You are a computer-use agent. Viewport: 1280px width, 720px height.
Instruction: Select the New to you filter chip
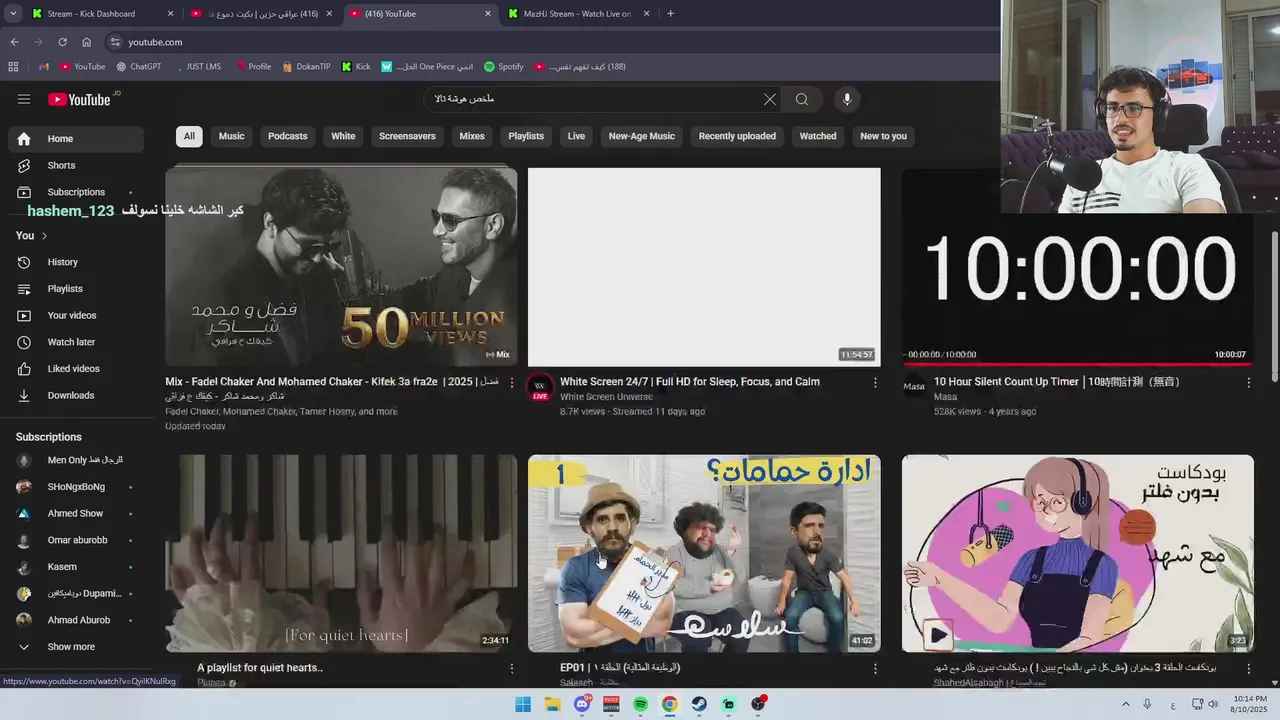coord(883,136)
